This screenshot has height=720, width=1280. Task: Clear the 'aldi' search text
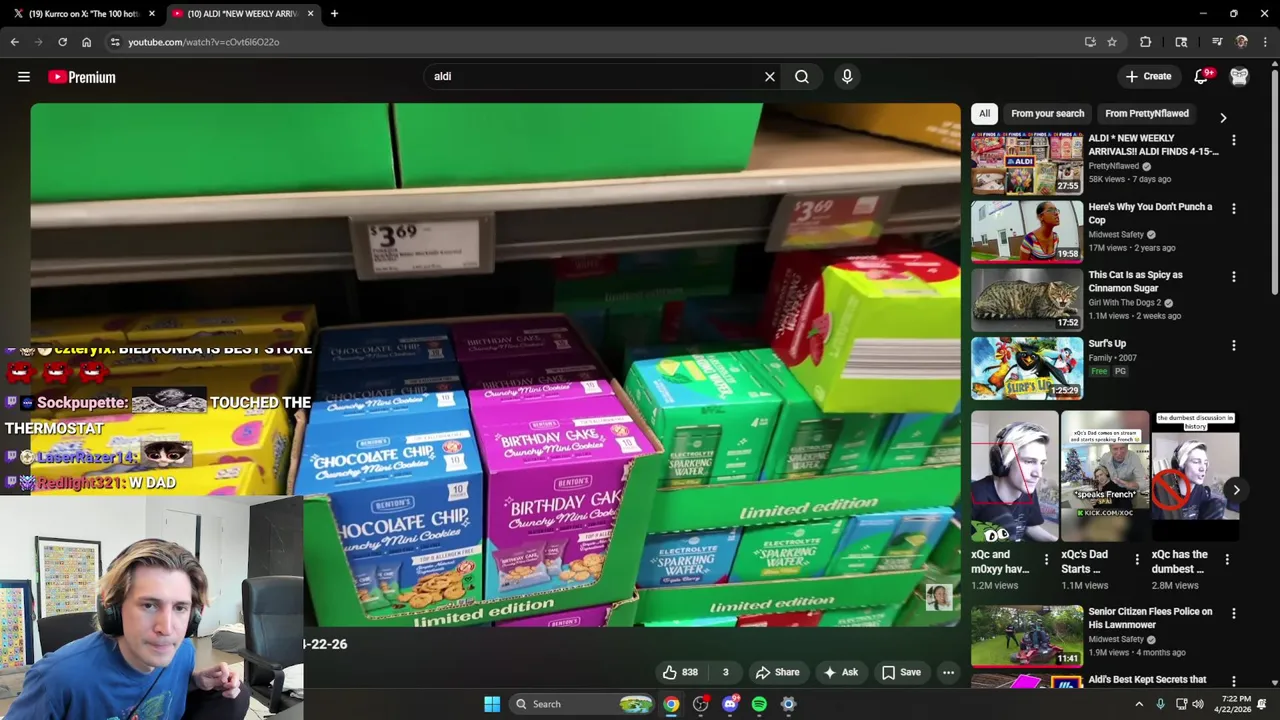770,76
